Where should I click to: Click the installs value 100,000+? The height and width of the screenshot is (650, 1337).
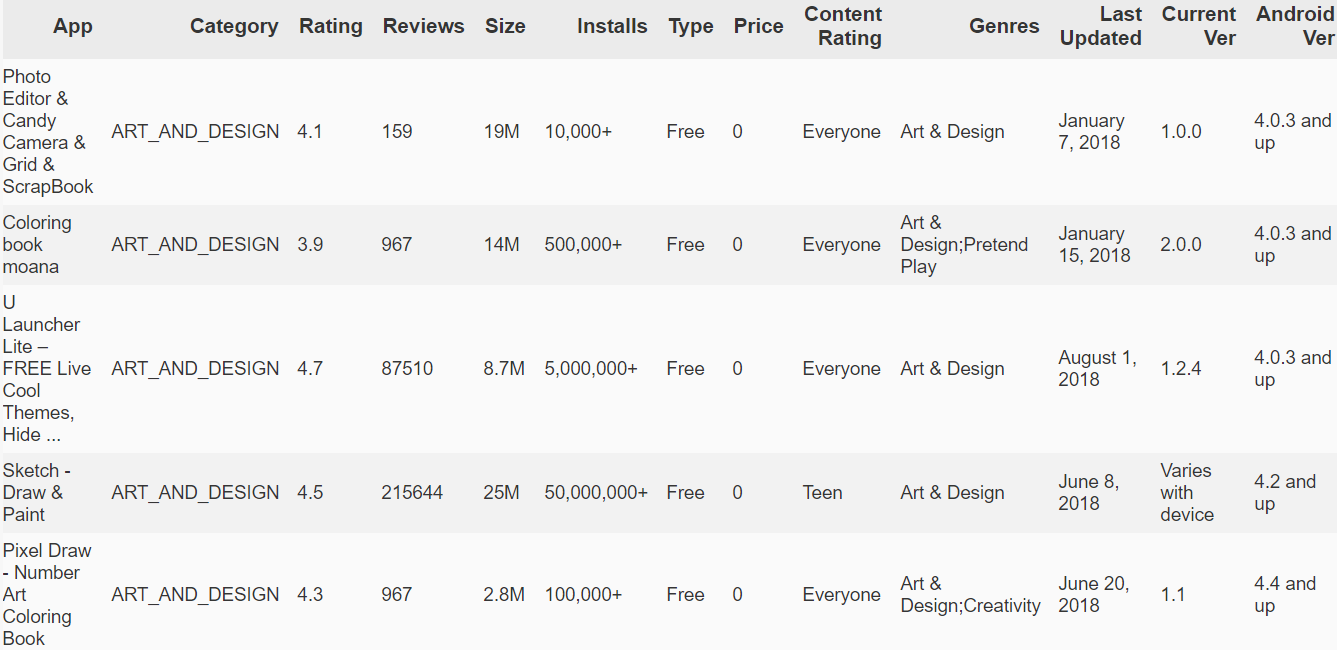tap(584, 595)
